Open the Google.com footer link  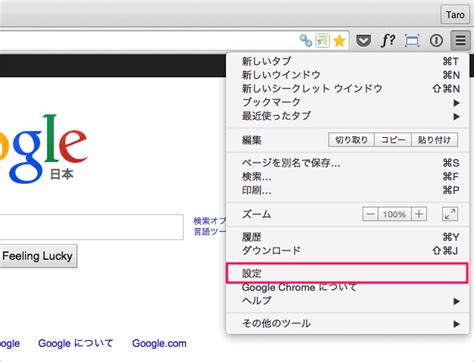click(x=159, y=343)
